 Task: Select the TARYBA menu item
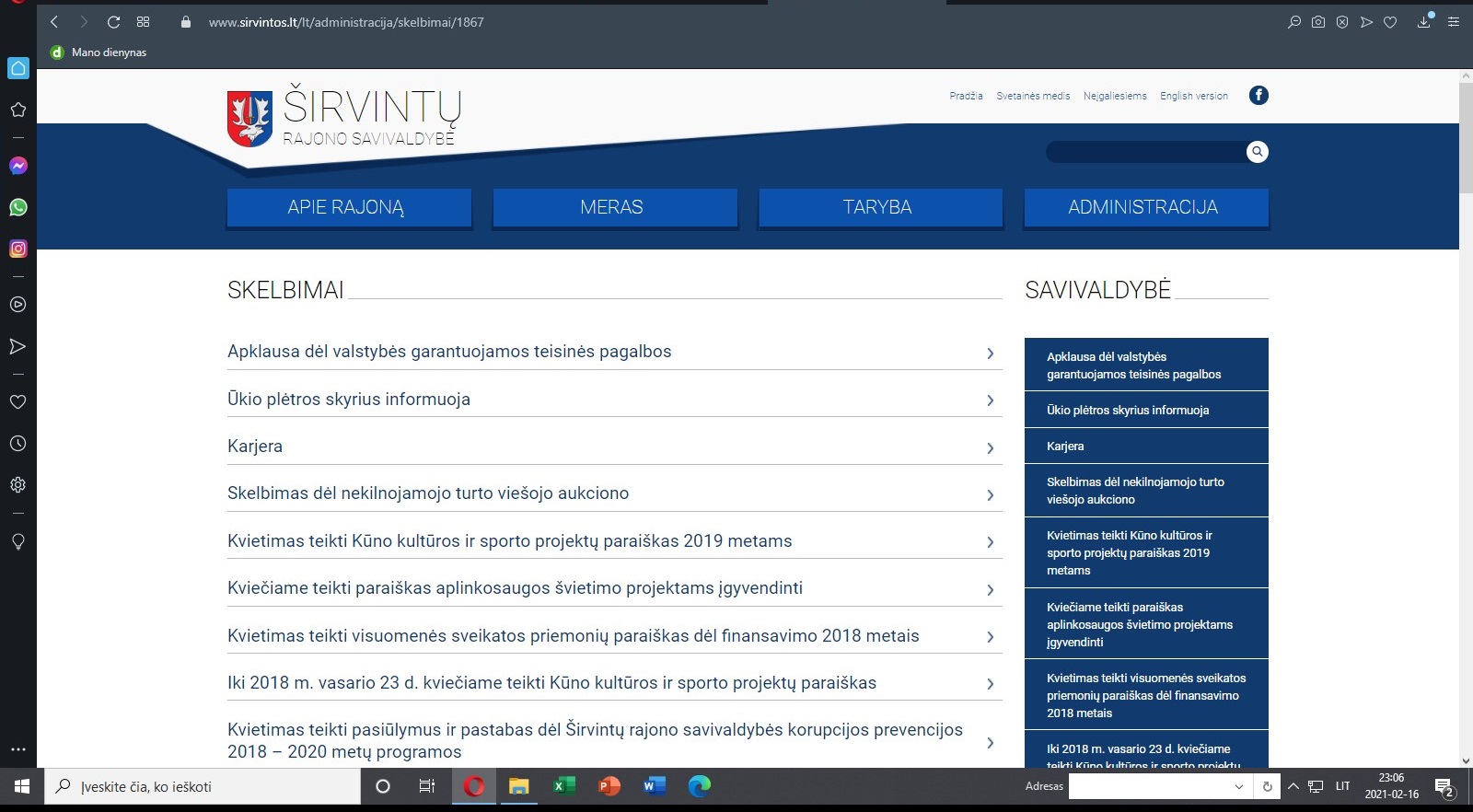tap(879, 207)
